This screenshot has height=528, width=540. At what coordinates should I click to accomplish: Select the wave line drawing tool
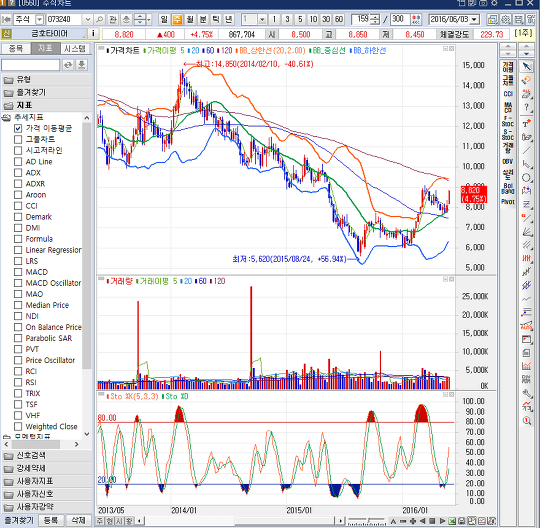click(526, 299)
